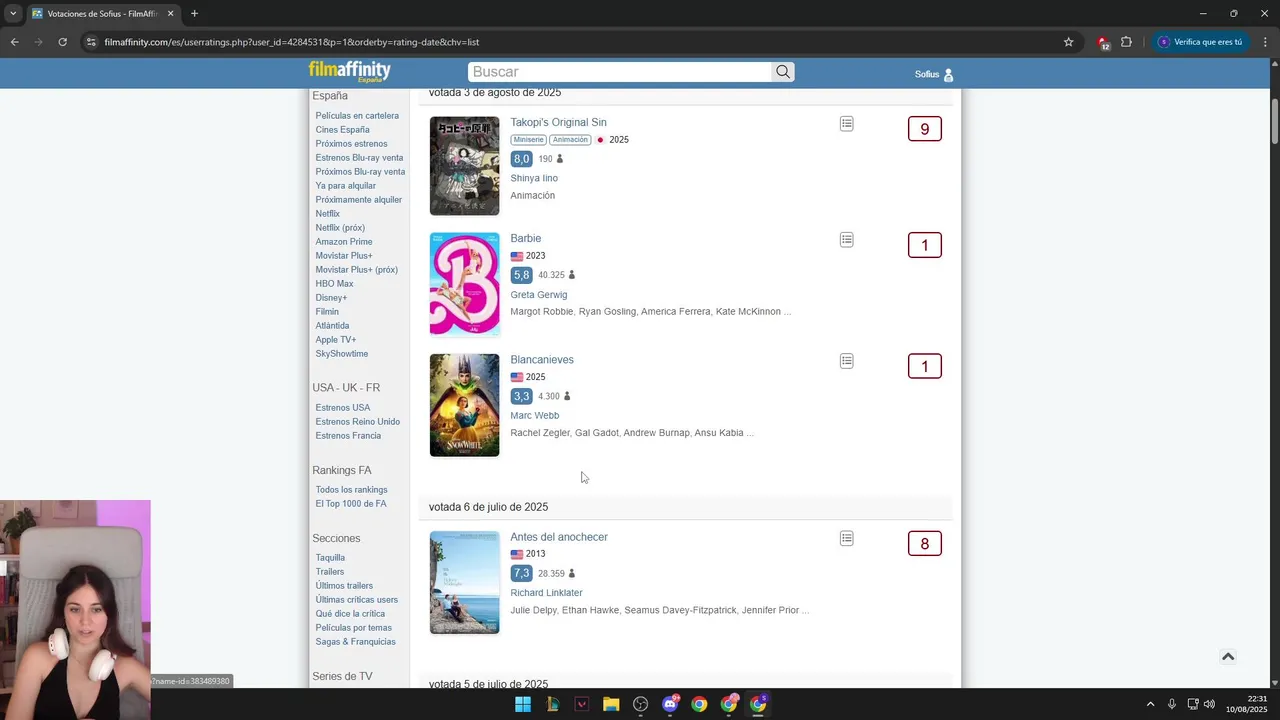Open the Antes del anochecer title link
Viewport: 1280px width, 720px height.
(x=559, y=537)
